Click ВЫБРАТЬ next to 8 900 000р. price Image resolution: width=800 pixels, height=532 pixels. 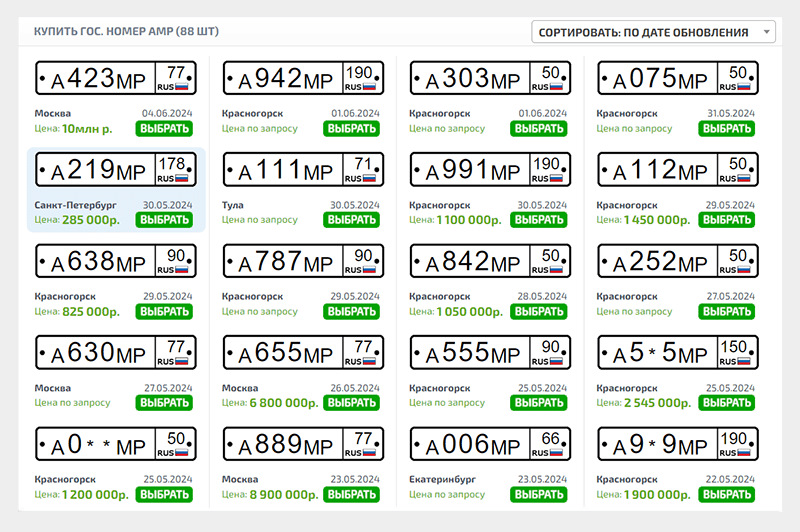point(351,495)
